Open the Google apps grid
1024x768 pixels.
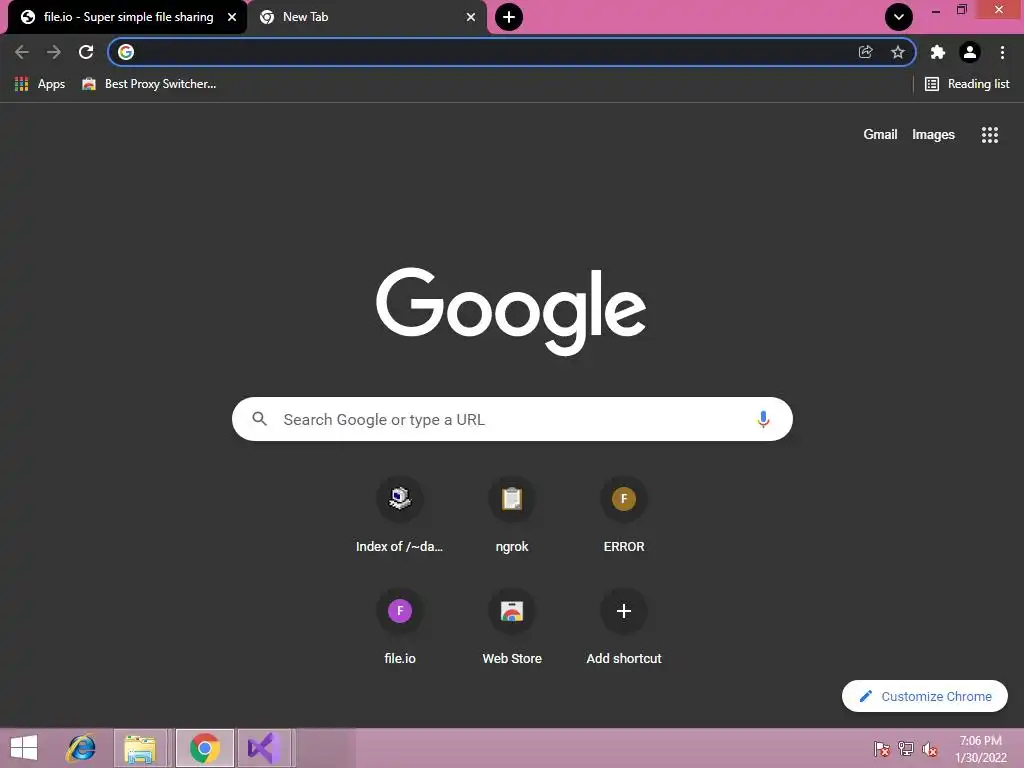click(990, 135)
